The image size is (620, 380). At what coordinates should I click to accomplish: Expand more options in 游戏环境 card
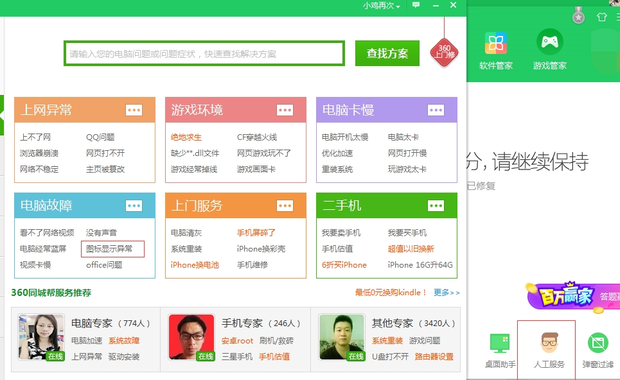(x=285, y=110)
